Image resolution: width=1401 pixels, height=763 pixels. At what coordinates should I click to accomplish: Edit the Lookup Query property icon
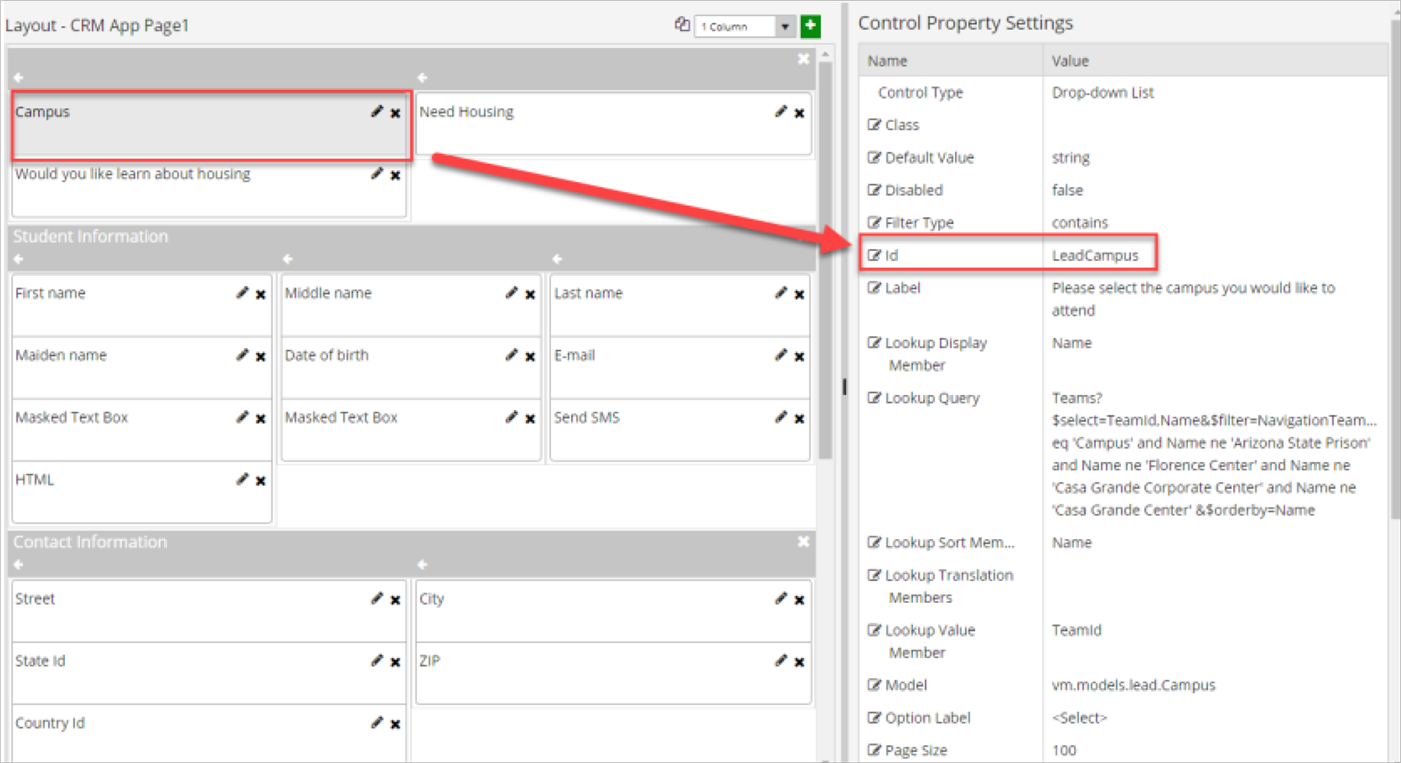pyautogui.click(x=875, y=398)
